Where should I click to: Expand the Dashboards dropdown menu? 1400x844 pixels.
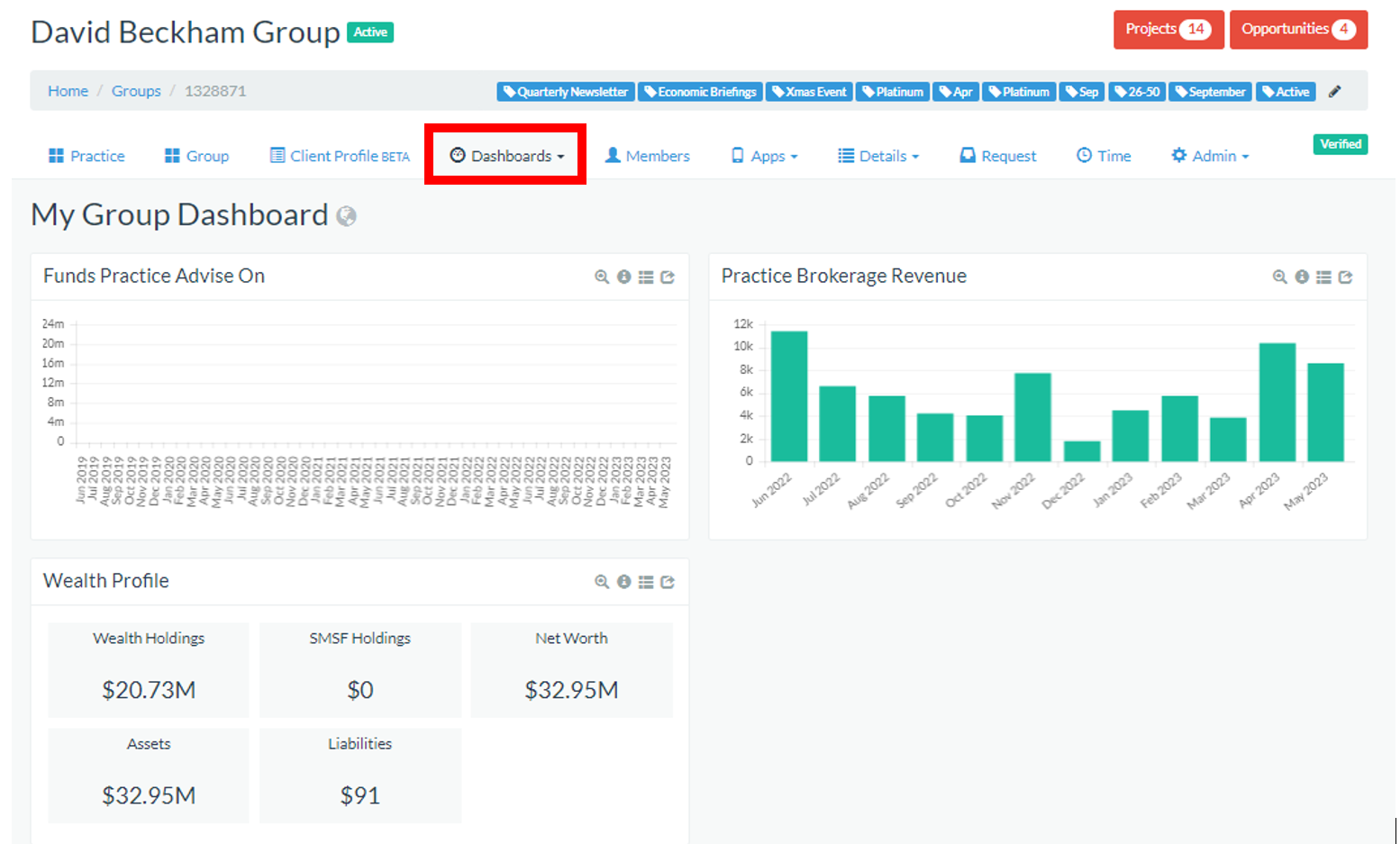507,156
